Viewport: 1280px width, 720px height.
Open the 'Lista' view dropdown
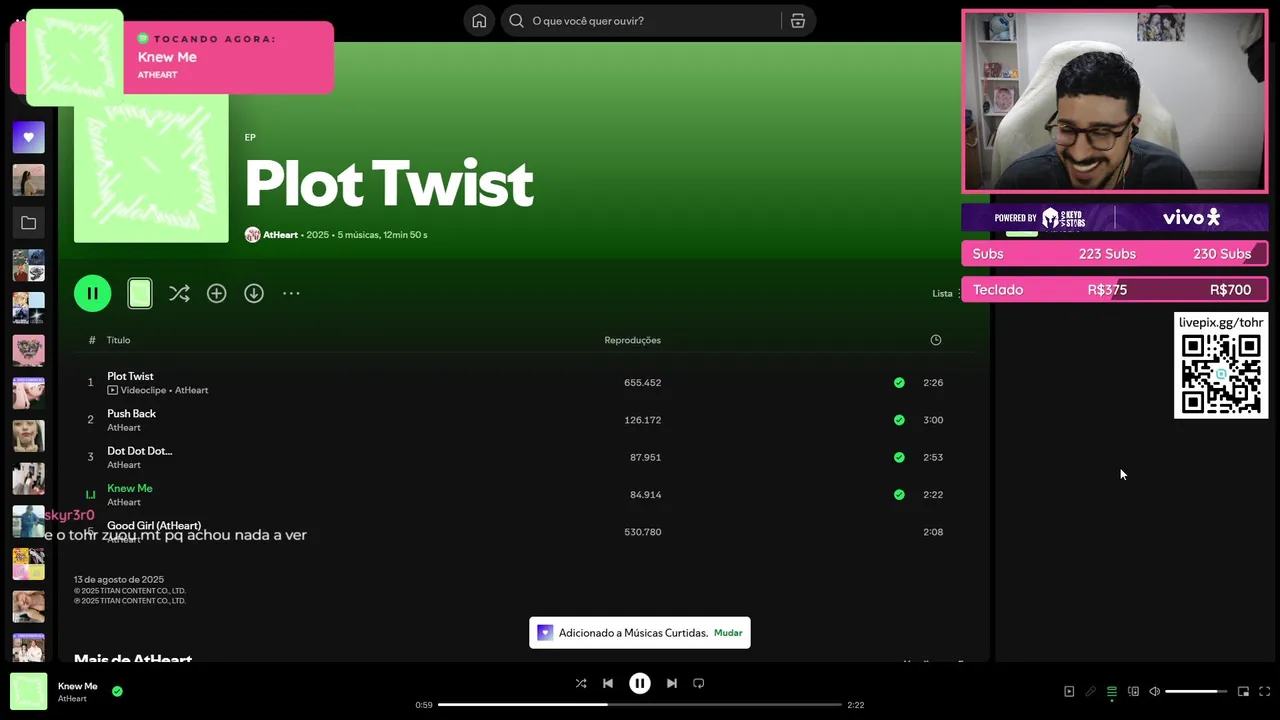pos(946,293)
